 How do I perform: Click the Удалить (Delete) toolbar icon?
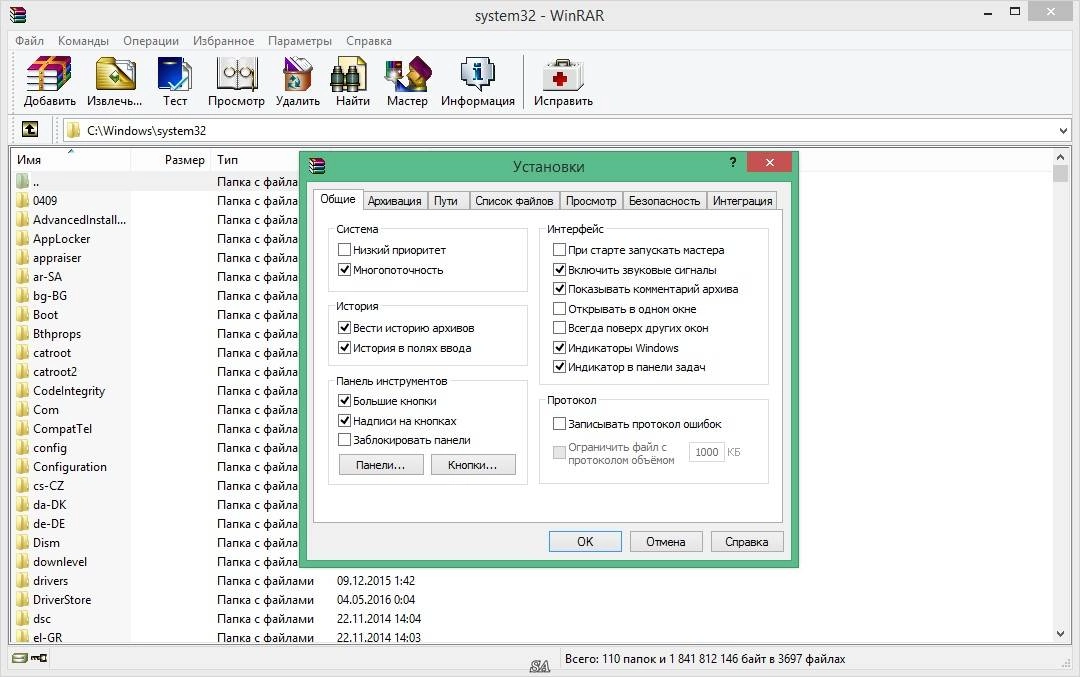pyautogui.click(x=298, y=74)
